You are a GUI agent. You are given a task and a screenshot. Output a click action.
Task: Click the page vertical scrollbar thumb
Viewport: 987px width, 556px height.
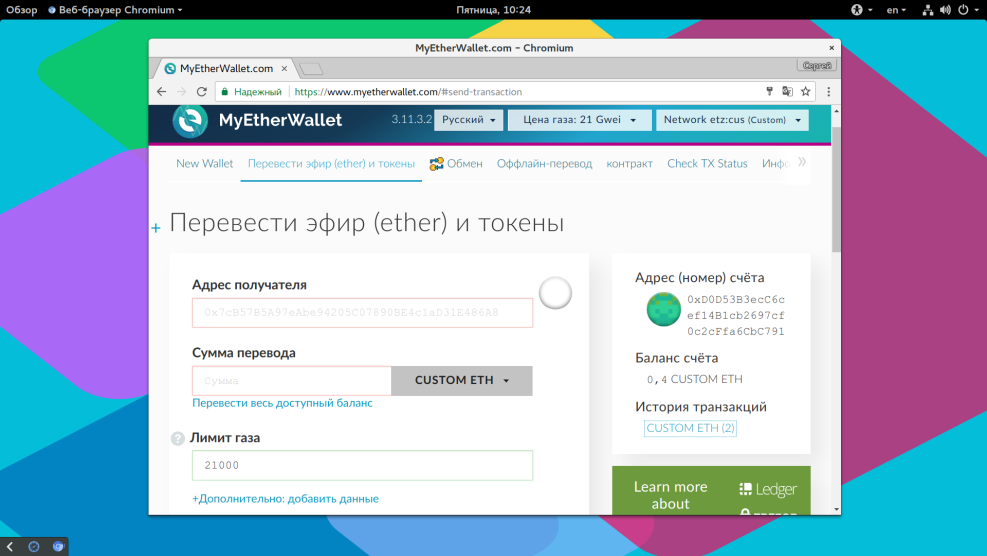pyautogui.click(x=836, y=189)
